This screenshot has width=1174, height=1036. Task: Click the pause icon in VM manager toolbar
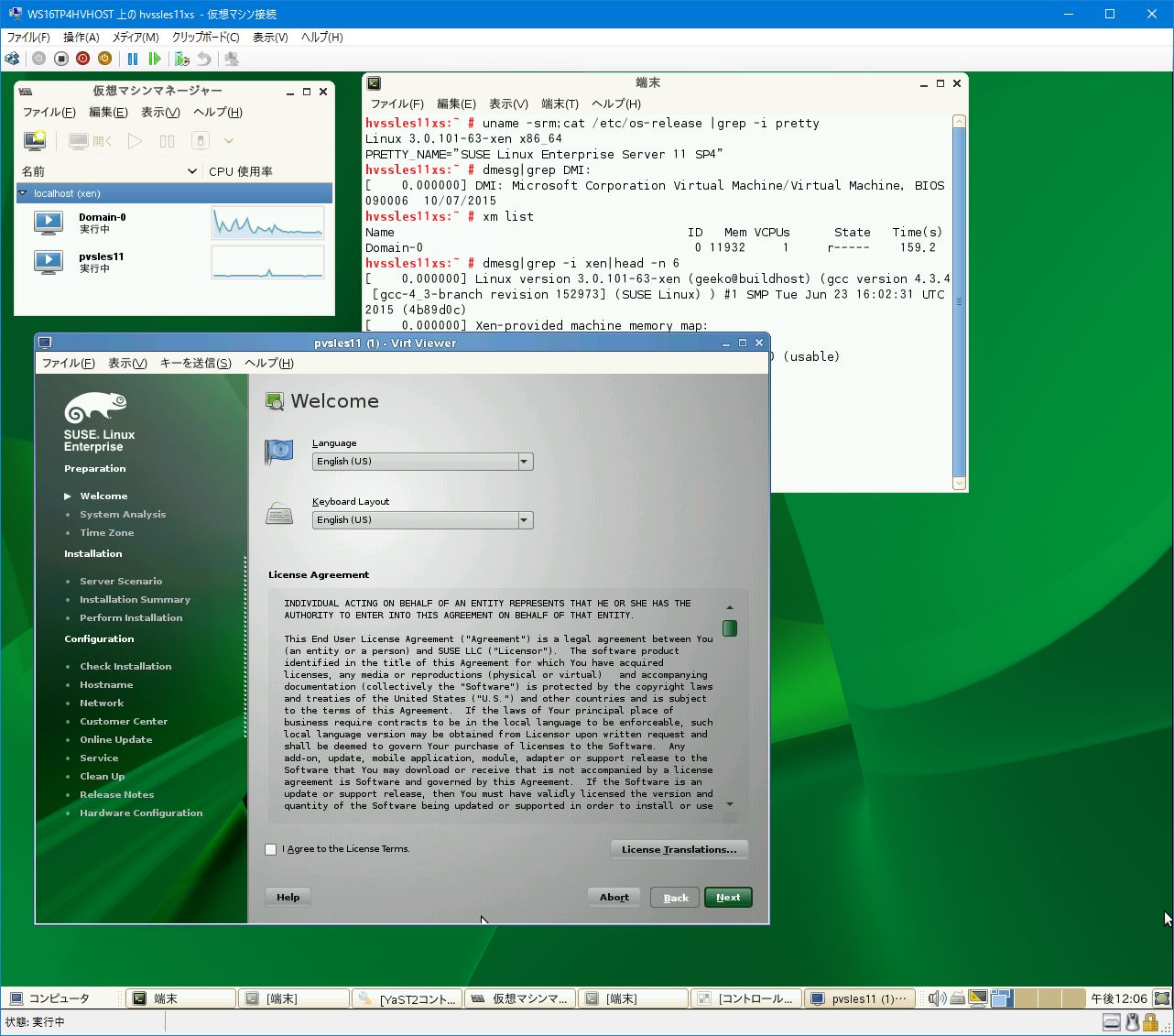[167, 141]
